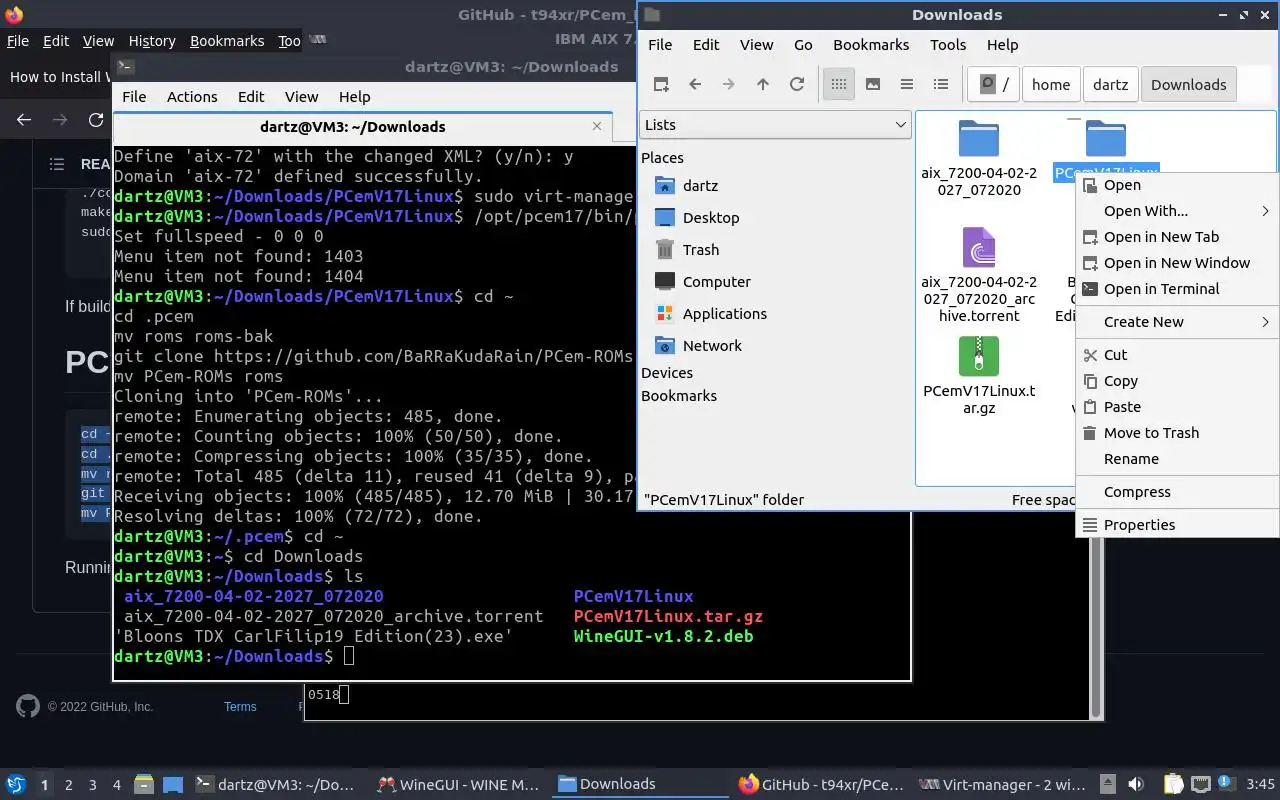This screenshot has width=1280, height=800.
Task: Go back in file manager toolbar
Action: coord(695,85)
